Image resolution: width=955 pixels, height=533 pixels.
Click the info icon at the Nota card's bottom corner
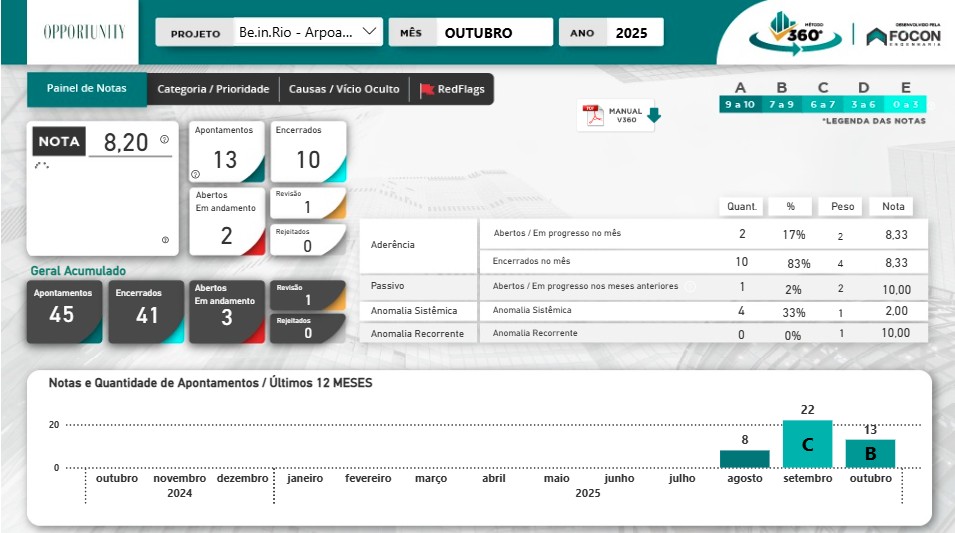tap(165, 240)
